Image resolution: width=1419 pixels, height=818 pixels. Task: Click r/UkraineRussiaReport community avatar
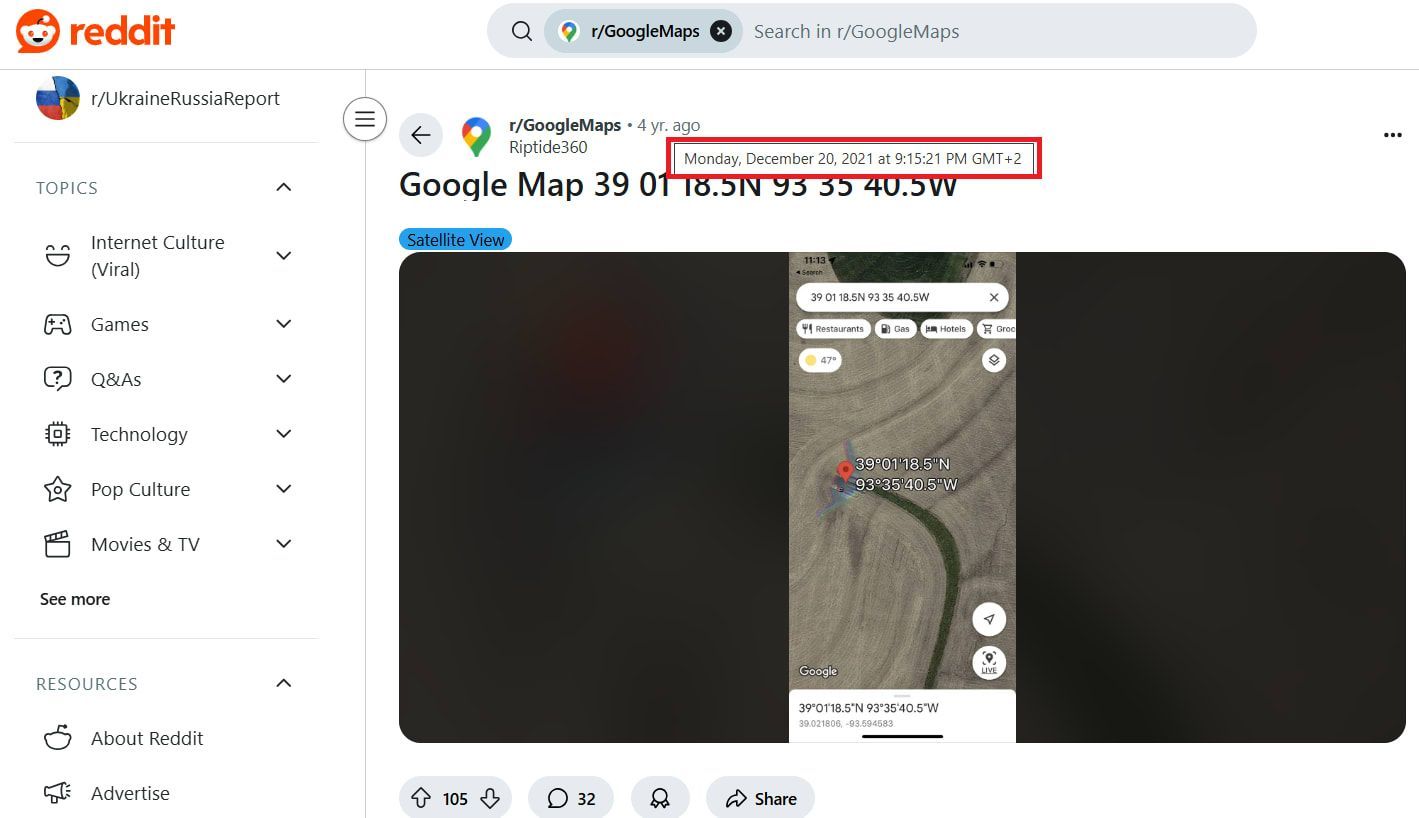click(x=57, y=98)
